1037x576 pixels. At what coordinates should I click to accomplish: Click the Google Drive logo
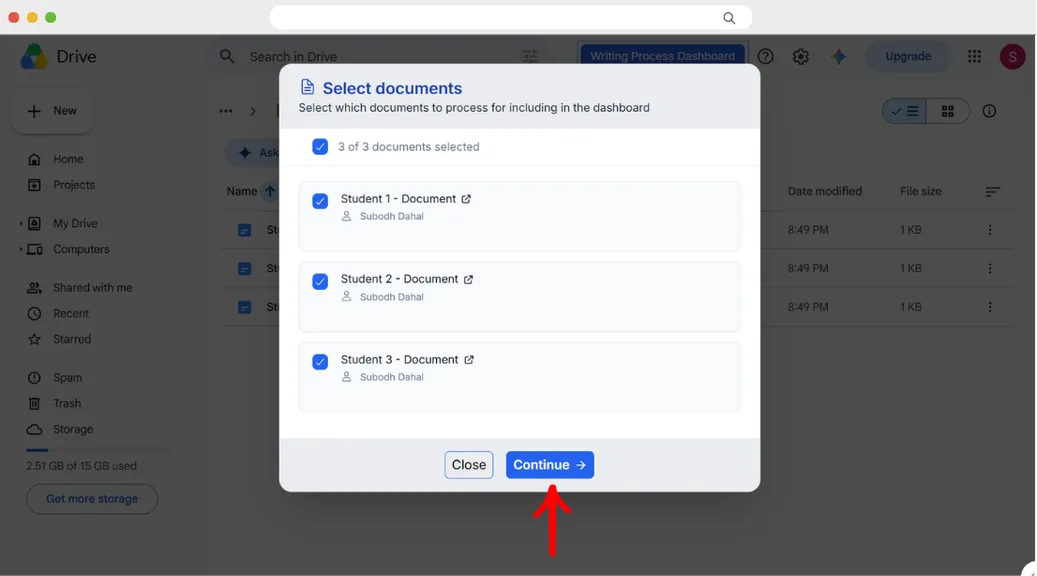[34, 57]
